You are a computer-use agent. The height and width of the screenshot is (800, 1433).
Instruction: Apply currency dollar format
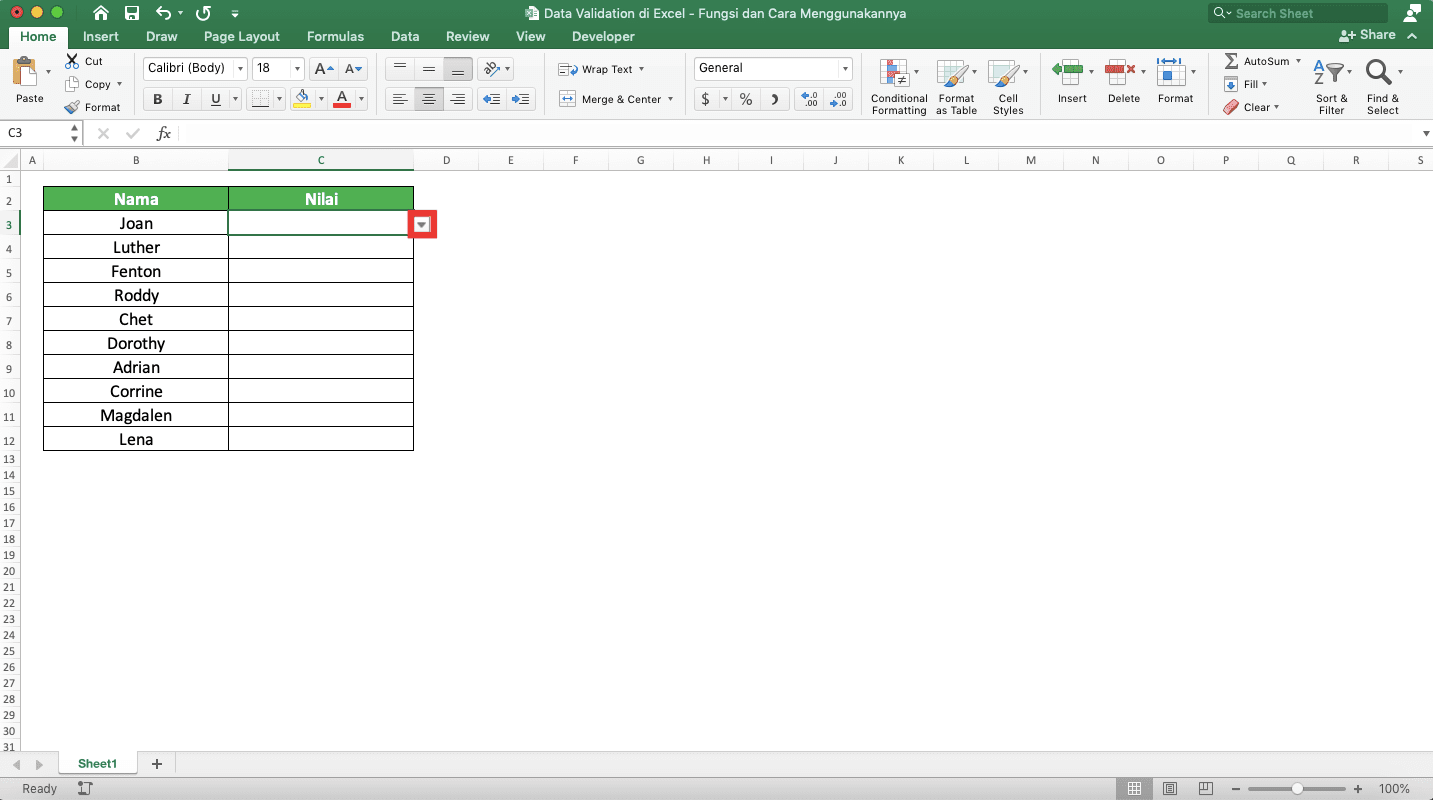pos(706,99)
